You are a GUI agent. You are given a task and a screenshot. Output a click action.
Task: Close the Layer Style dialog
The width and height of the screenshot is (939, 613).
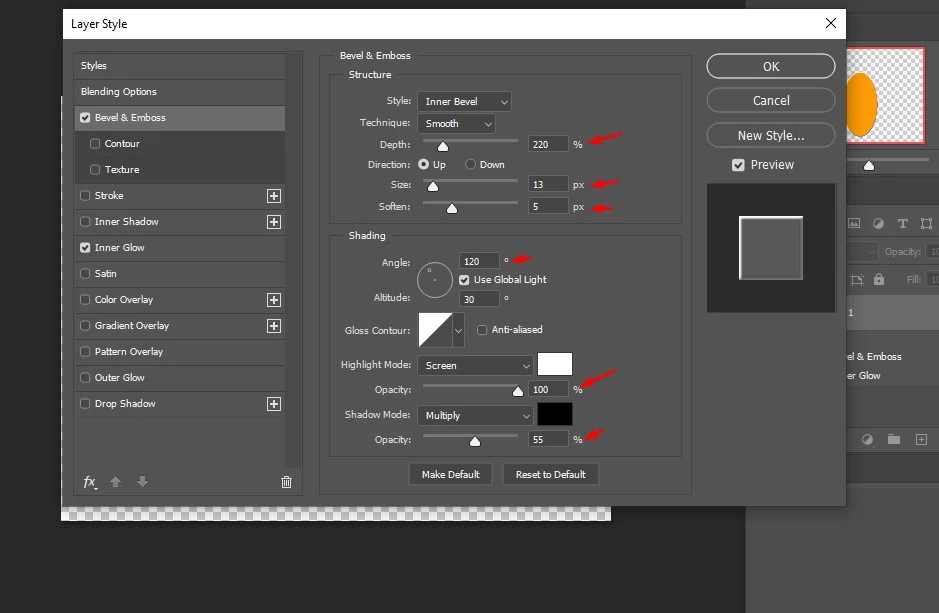click(831, 23)
